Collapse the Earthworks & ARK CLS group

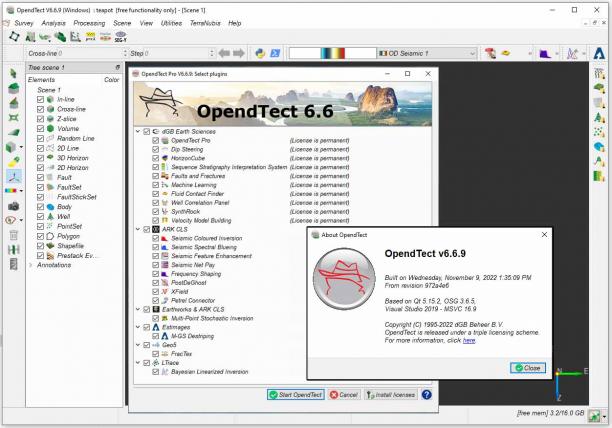click(138, 309)
